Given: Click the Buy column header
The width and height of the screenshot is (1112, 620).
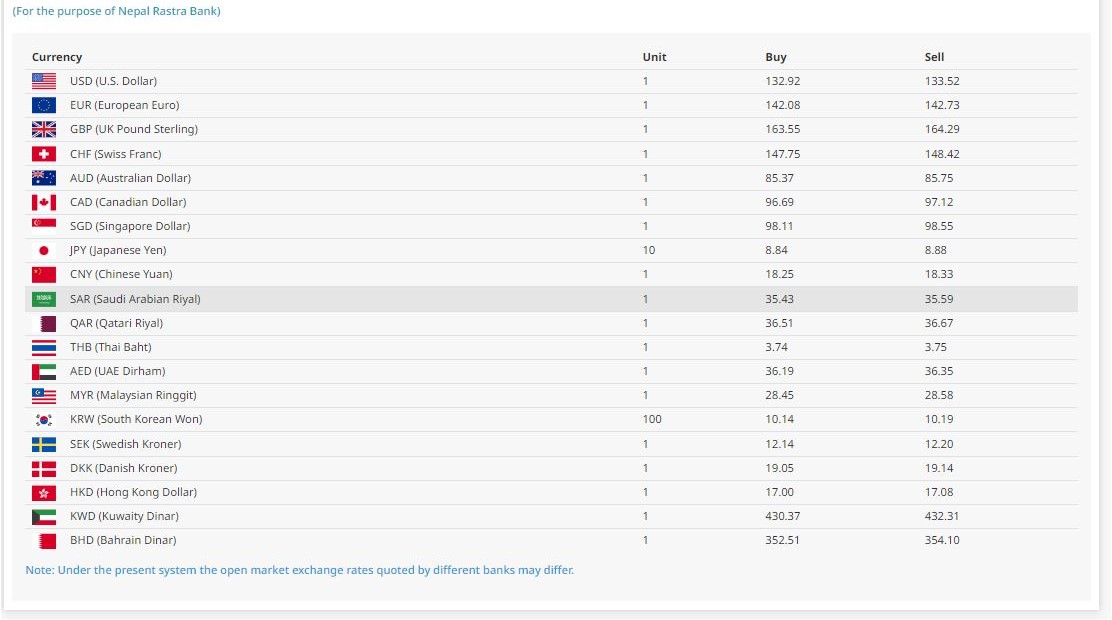Looking at the screenshot, I should tap(776, 57).
